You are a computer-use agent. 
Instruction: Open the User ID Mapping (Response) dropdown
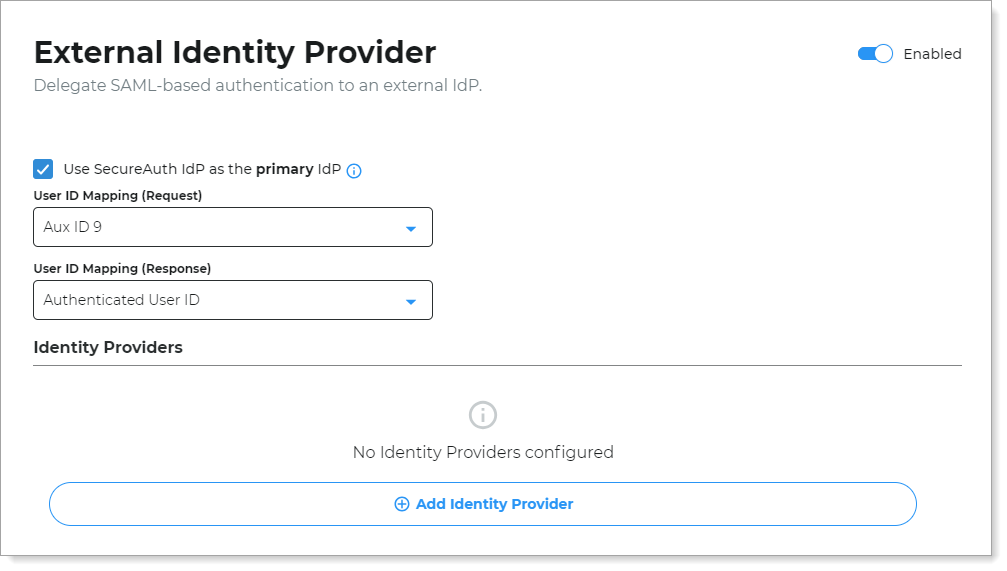[x=232, y=300]
